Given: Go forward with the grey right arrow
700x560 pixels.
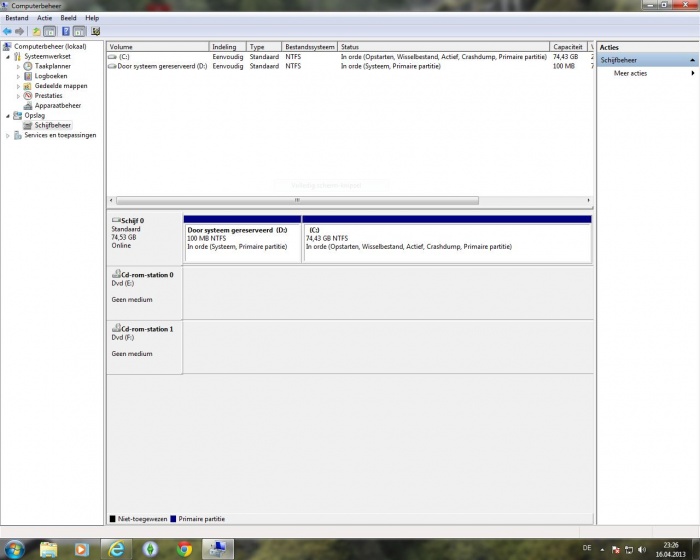Looking at the screenshot, I should [x=19, y=31].
